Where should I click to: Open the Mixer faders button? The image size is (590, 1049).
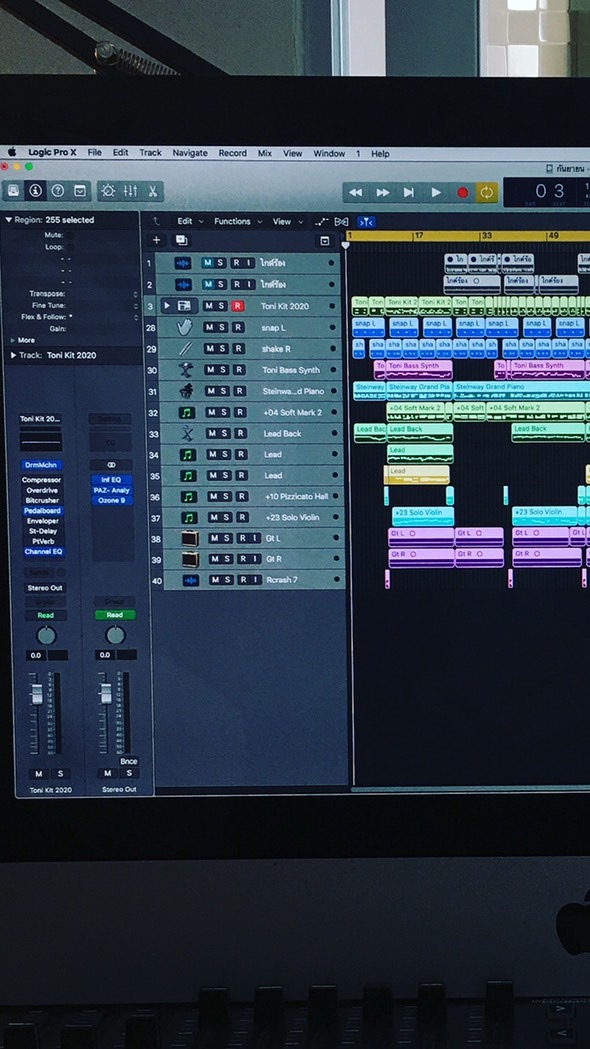[x=130, y=191]
